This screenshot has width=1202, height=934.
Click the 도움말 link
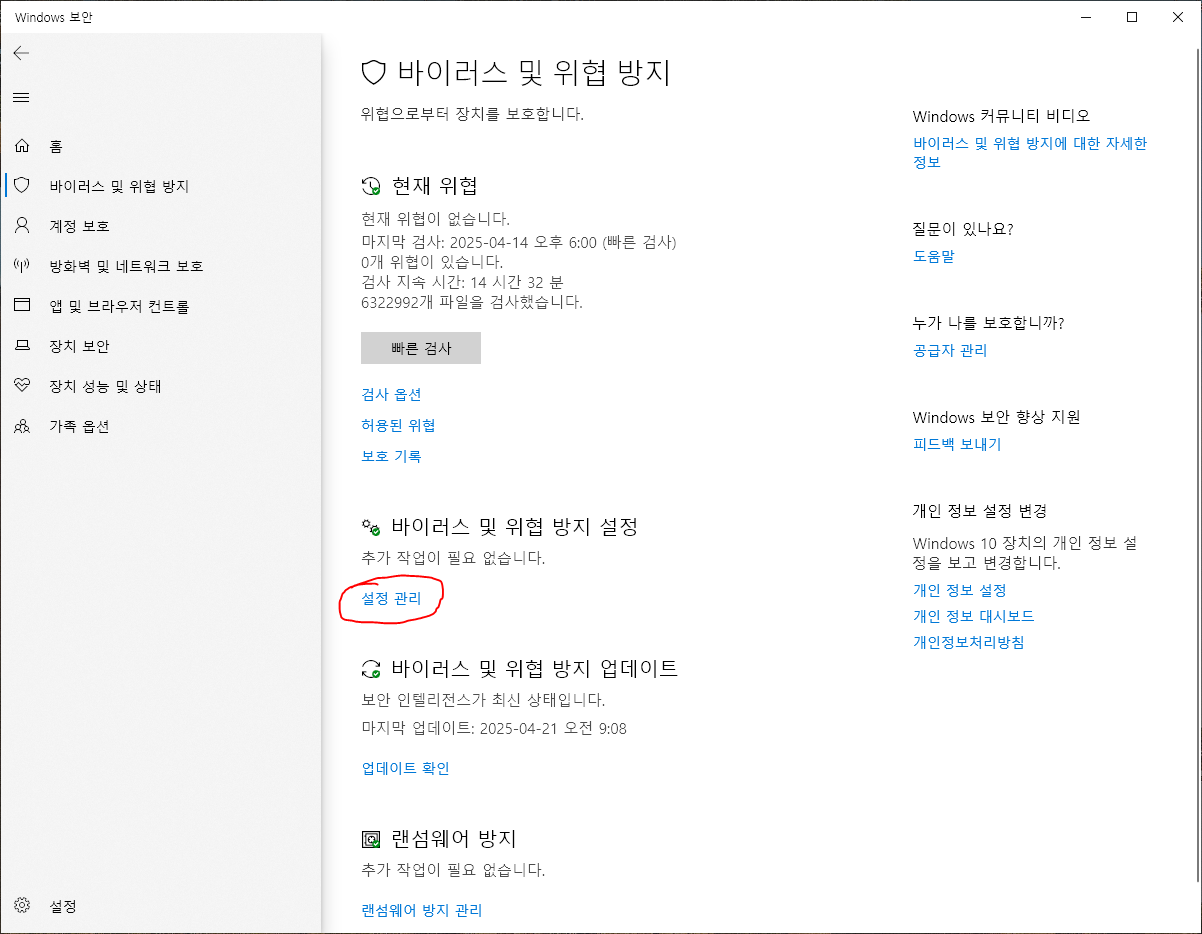point(933,256)
